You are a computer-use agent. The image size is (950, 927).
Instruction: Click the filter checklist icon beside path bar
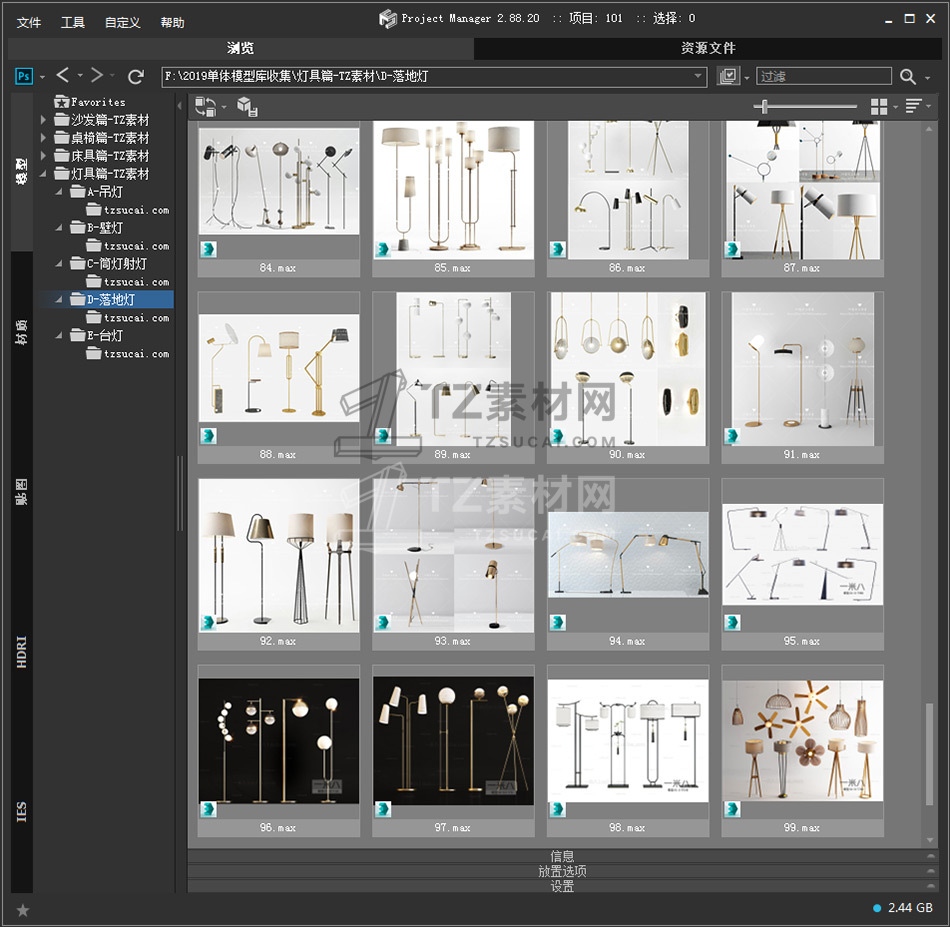tap(728, 76)
